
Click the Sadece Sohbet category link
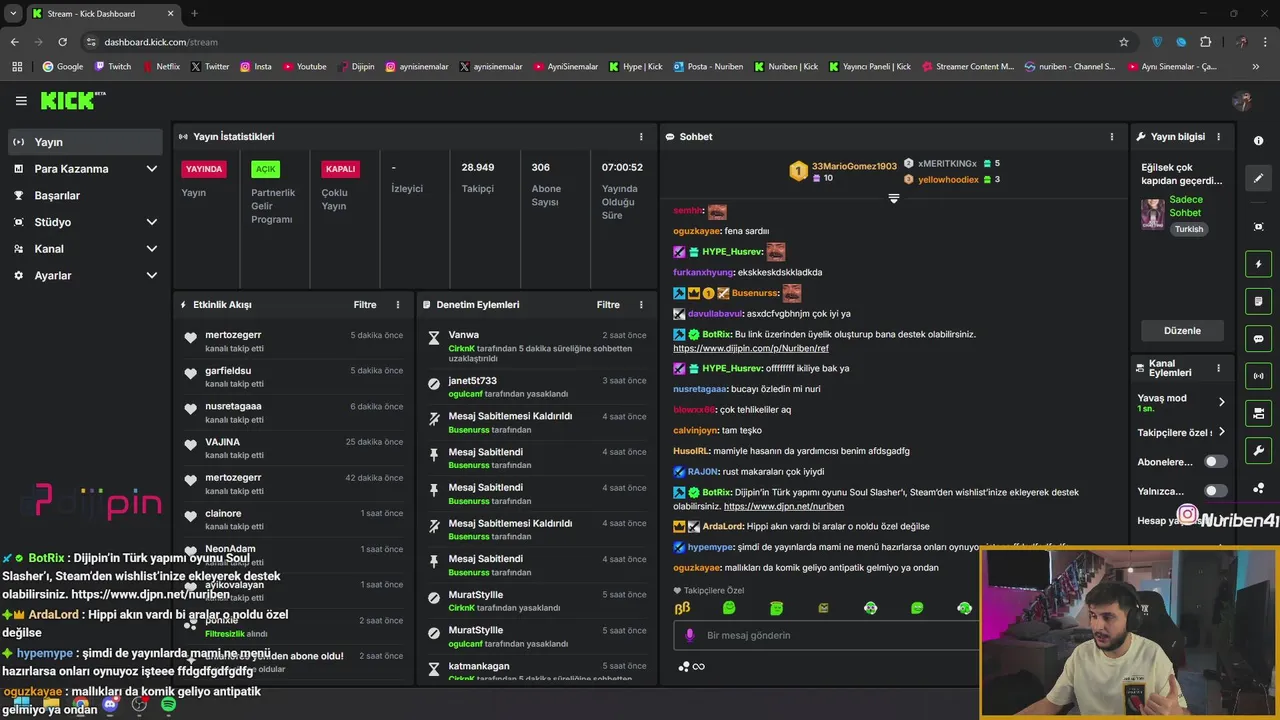tap(1186, 206)
